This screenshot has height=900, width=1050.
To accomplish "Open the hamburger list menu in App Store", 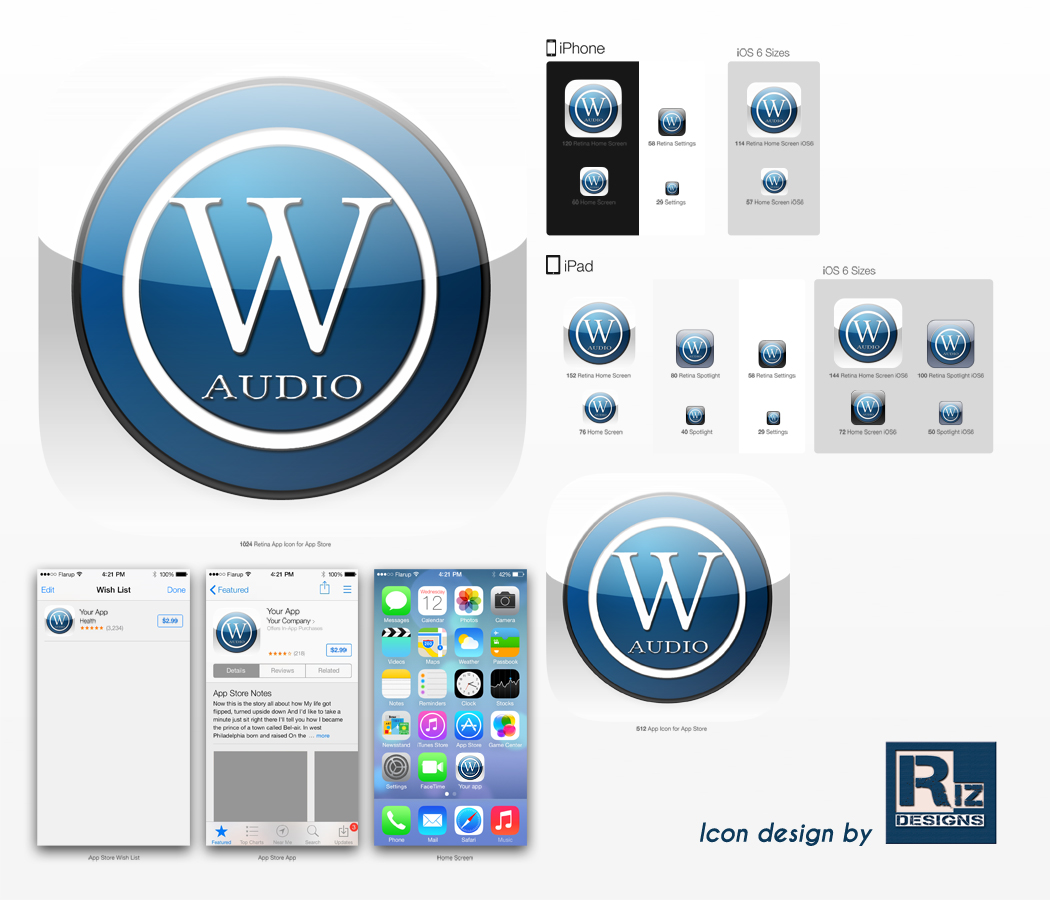I will [347, 589].
